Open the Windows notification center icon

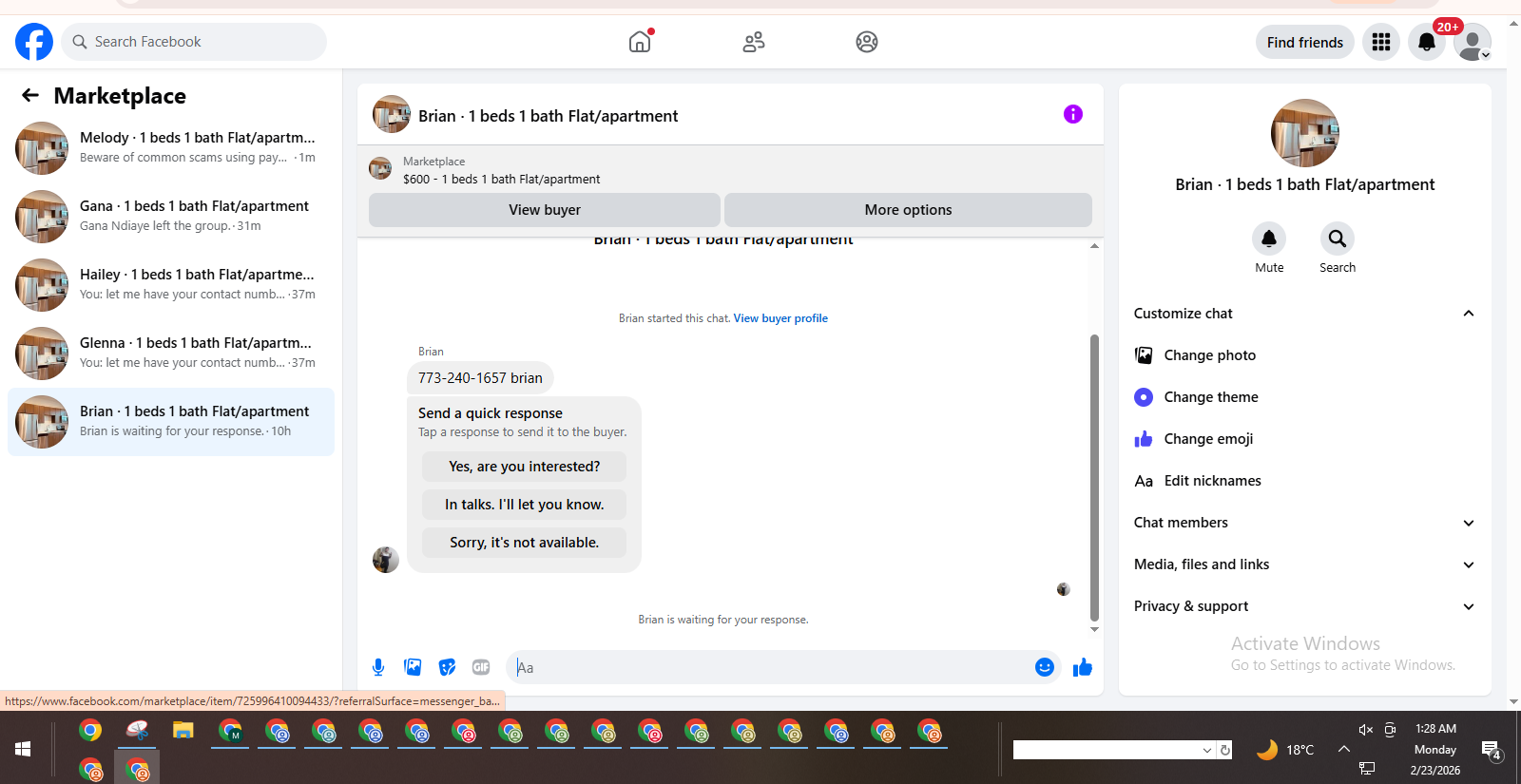pos(1492,750)
